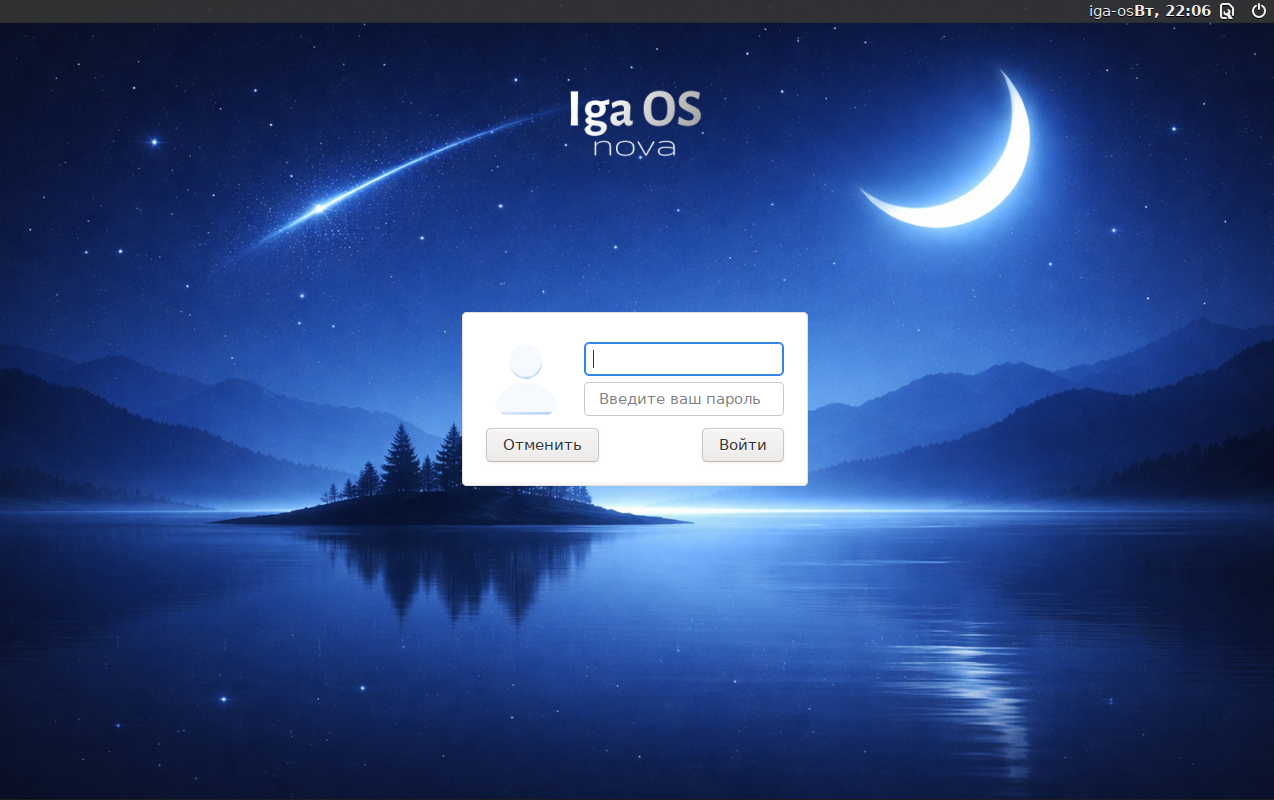The height and width of the screenshot is (800, 1274).
Task: Click the iga-os hostname label
Action: pyautogui.click(x=1110, y=12)
